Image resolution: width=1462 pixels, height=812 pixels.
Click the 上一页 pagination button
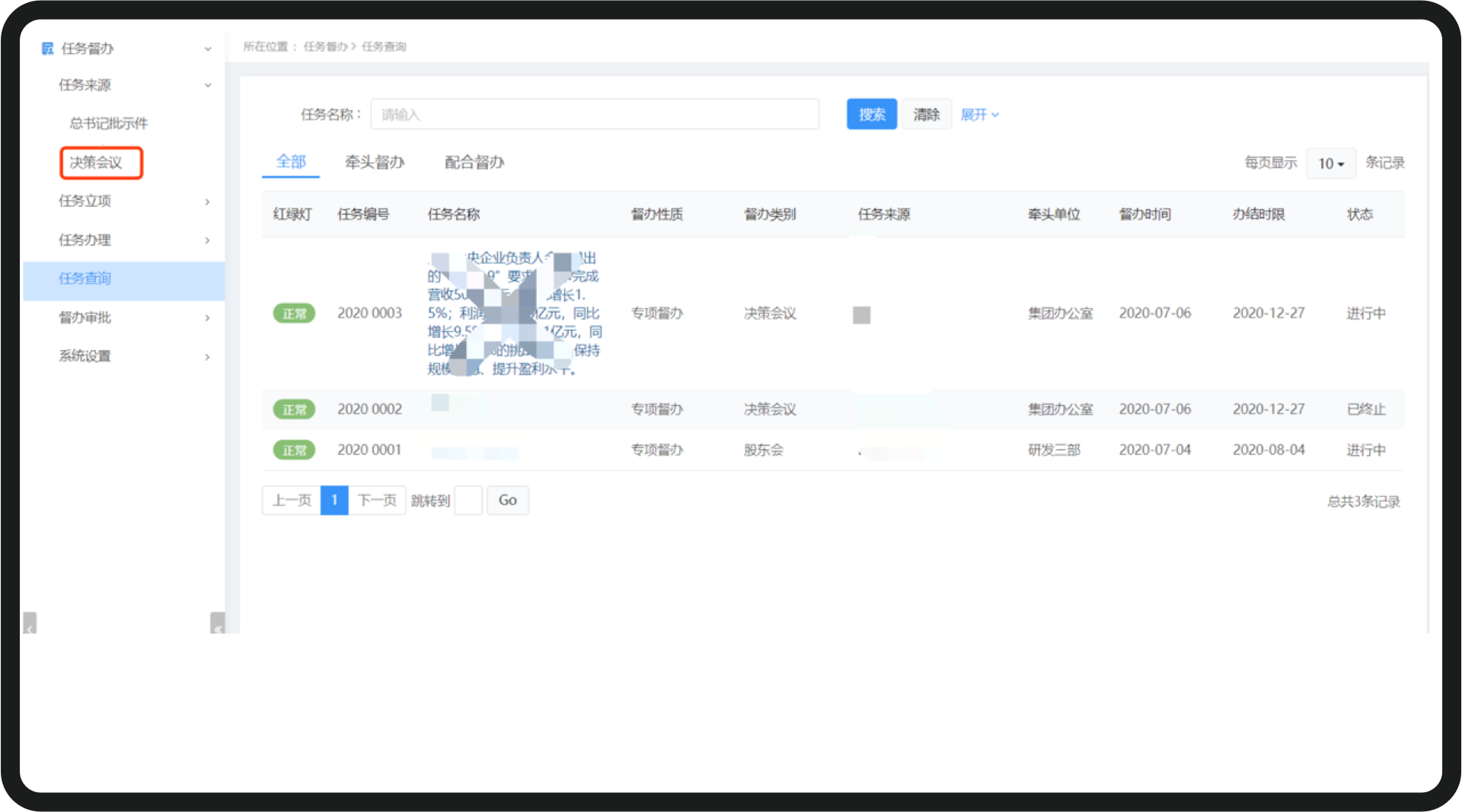tap(292, 500)
